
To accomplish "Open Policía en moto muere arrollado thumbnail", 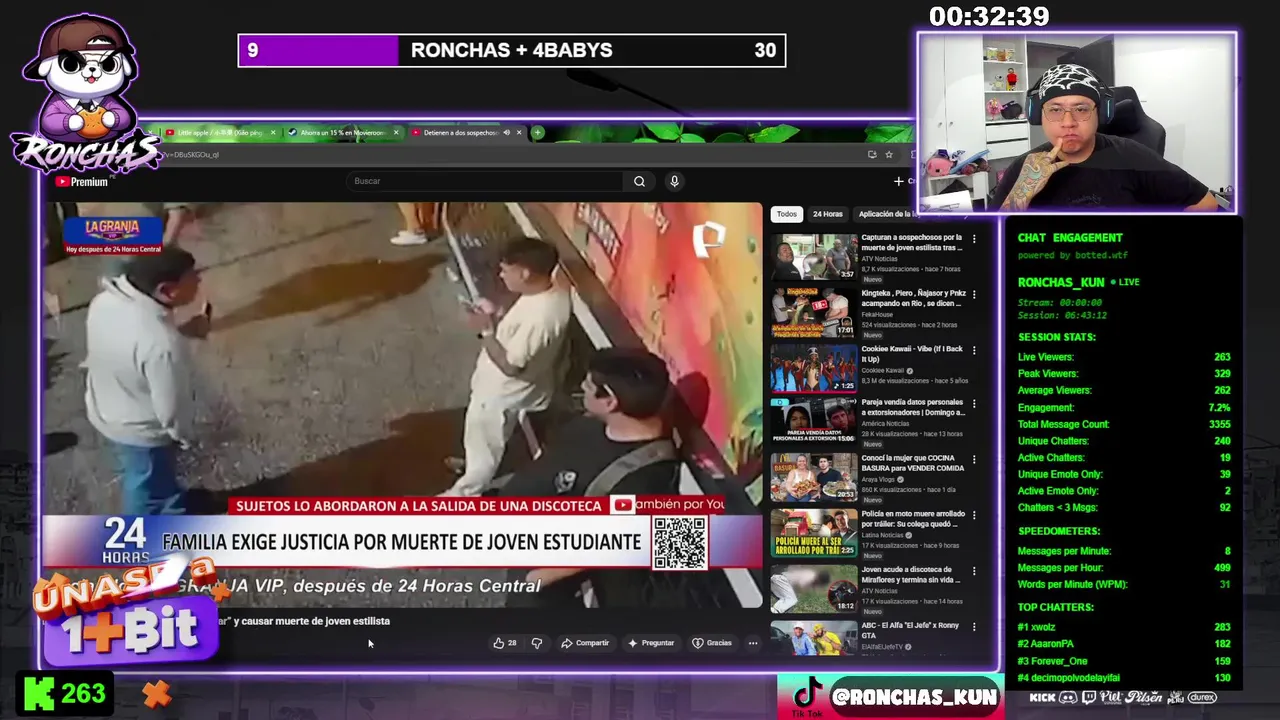I will 814,533.
